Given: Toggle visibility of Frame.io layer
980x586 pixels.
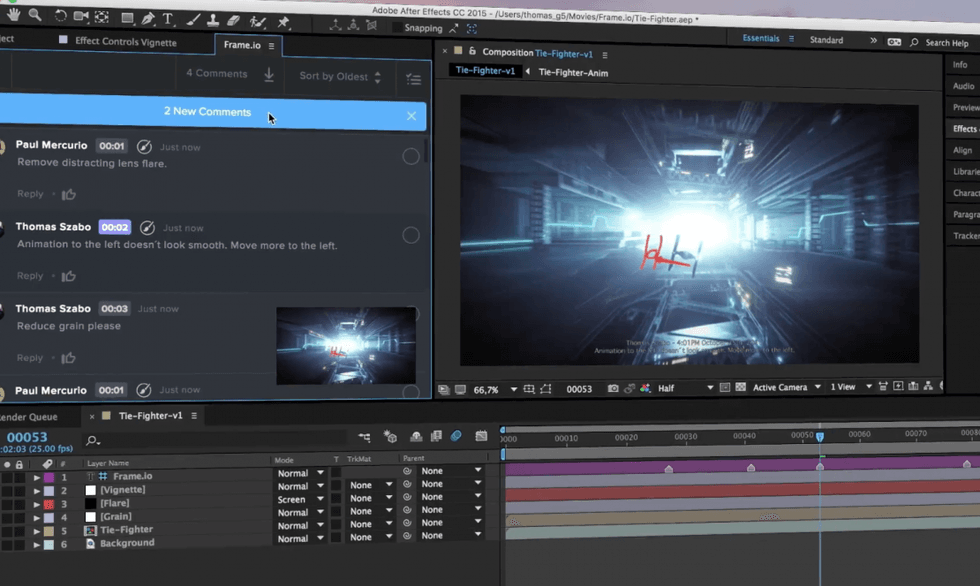Looking at the screenshot, I should click(7, 477).
